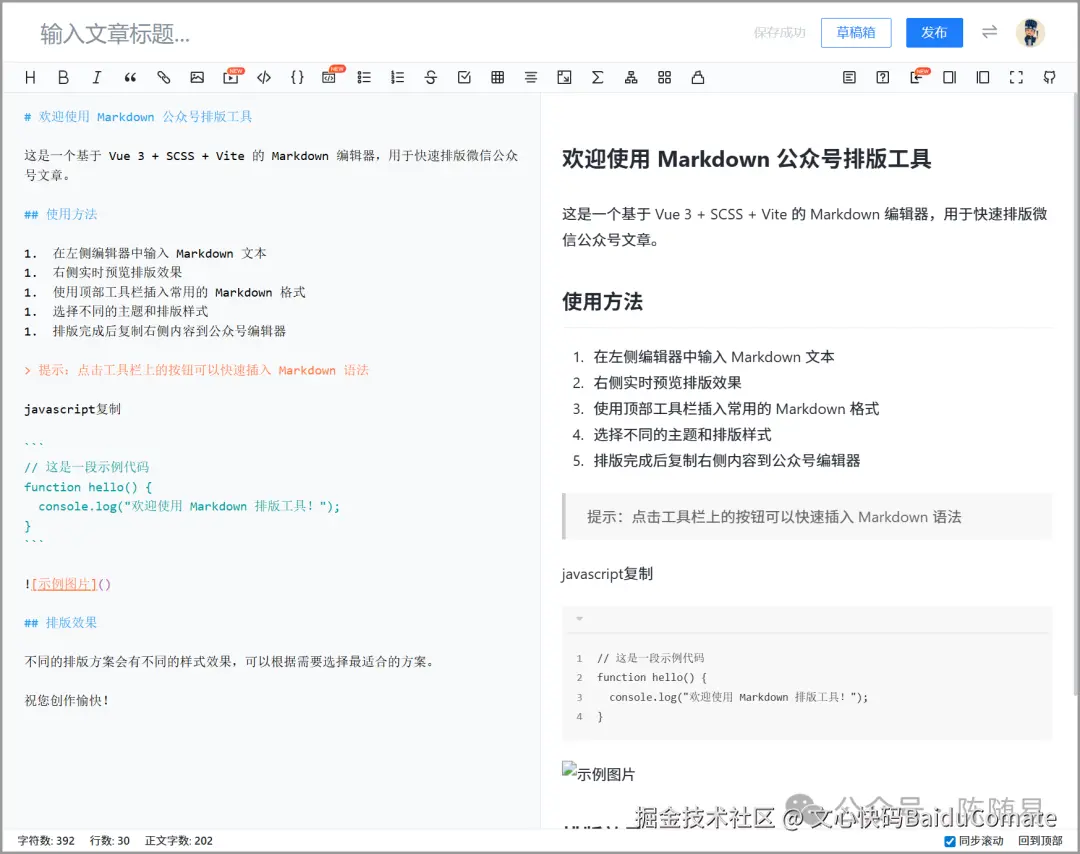Image resolution: width=1080 pixels, height=854 pixels.
Task: Click the 字符数: 392 status text
Action: pyautogui.click(x=46, y=841)
